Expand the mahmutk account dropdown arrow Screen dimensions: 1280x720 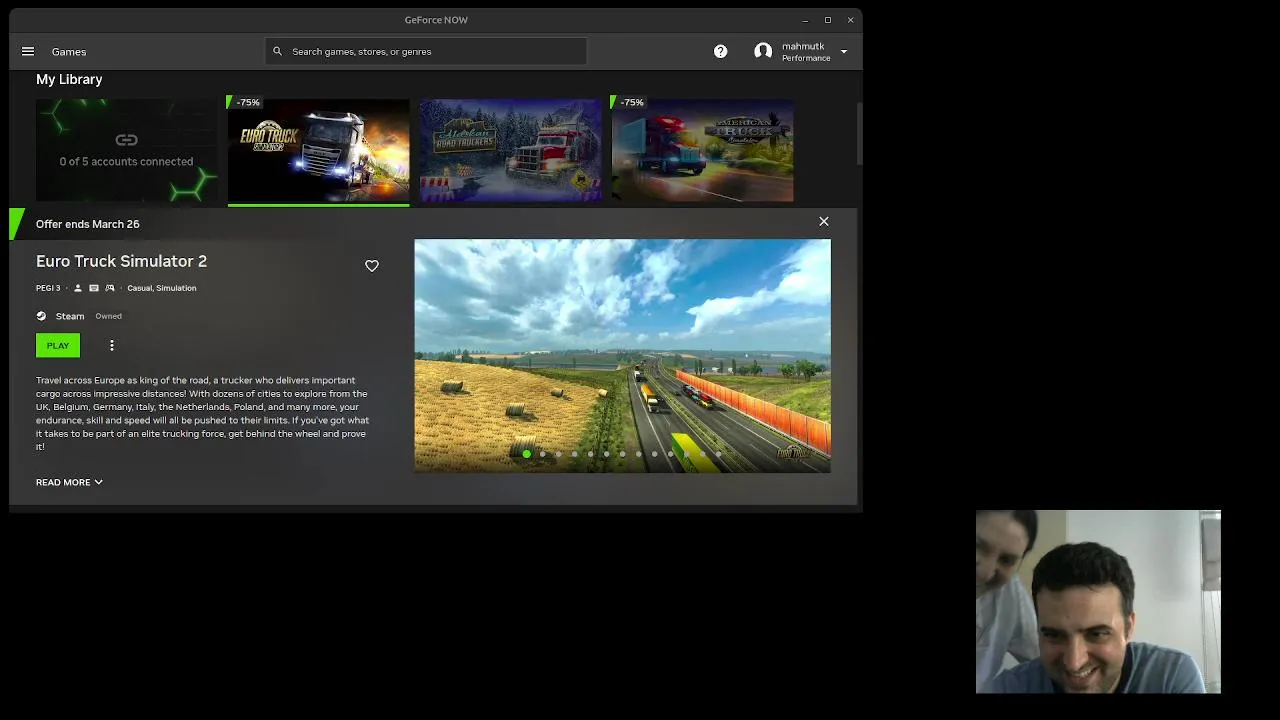[843, 51]
